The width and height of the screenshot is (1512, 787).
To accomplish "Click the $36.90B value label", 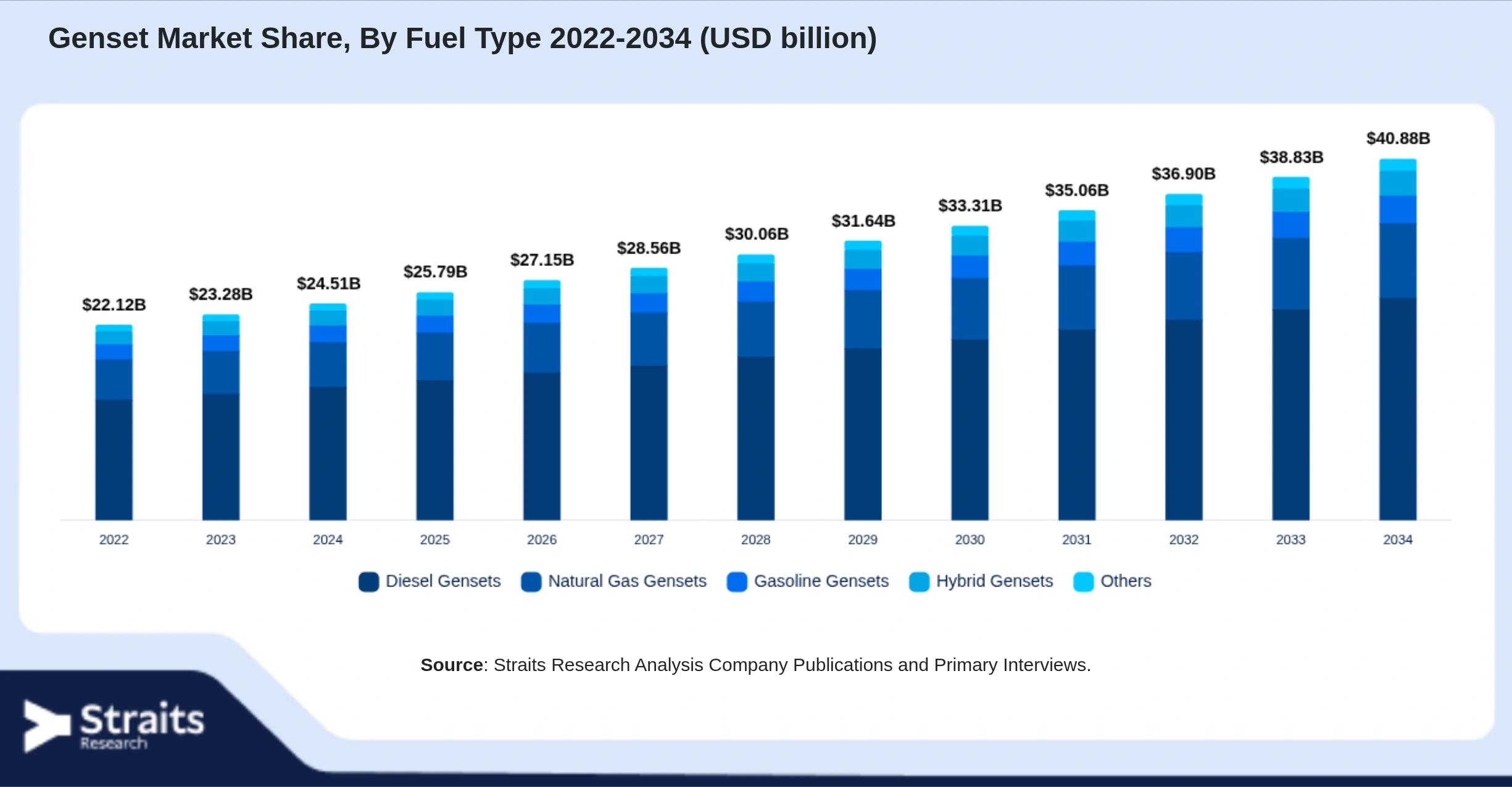I will click(x=1184, y=174).
